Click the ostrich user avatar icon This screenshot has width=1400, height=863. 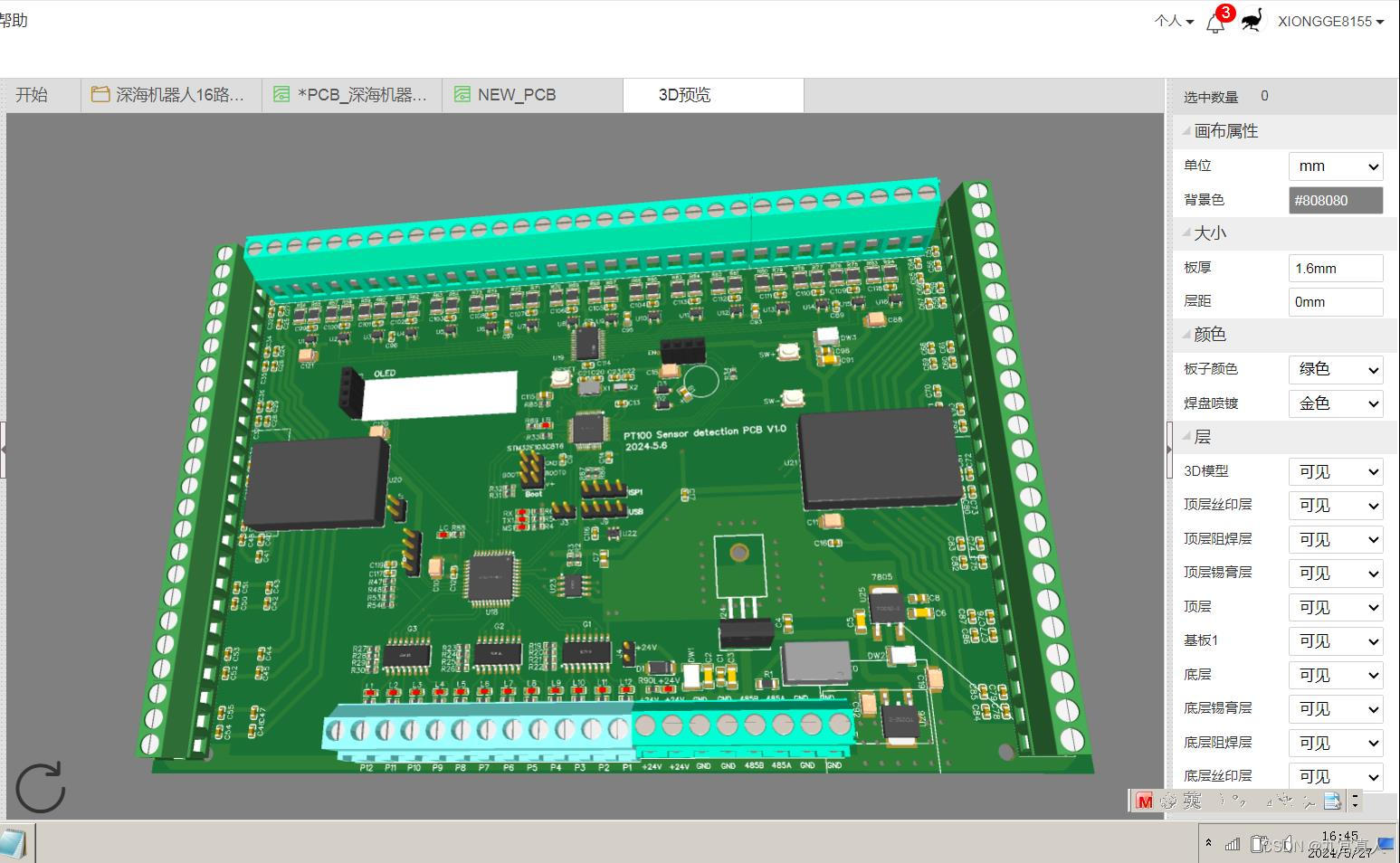tap(1252, 20)
